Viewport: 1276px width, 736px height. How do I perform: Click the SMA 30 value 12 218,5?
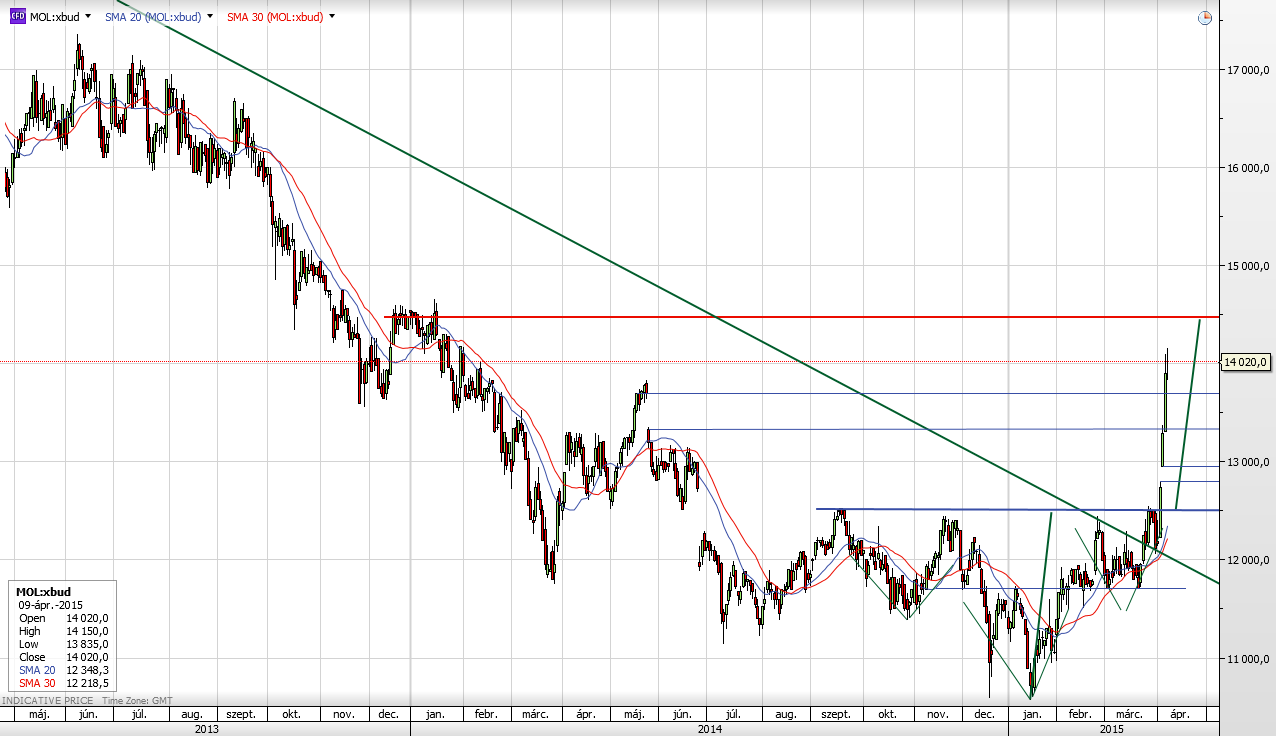[87, 683]
